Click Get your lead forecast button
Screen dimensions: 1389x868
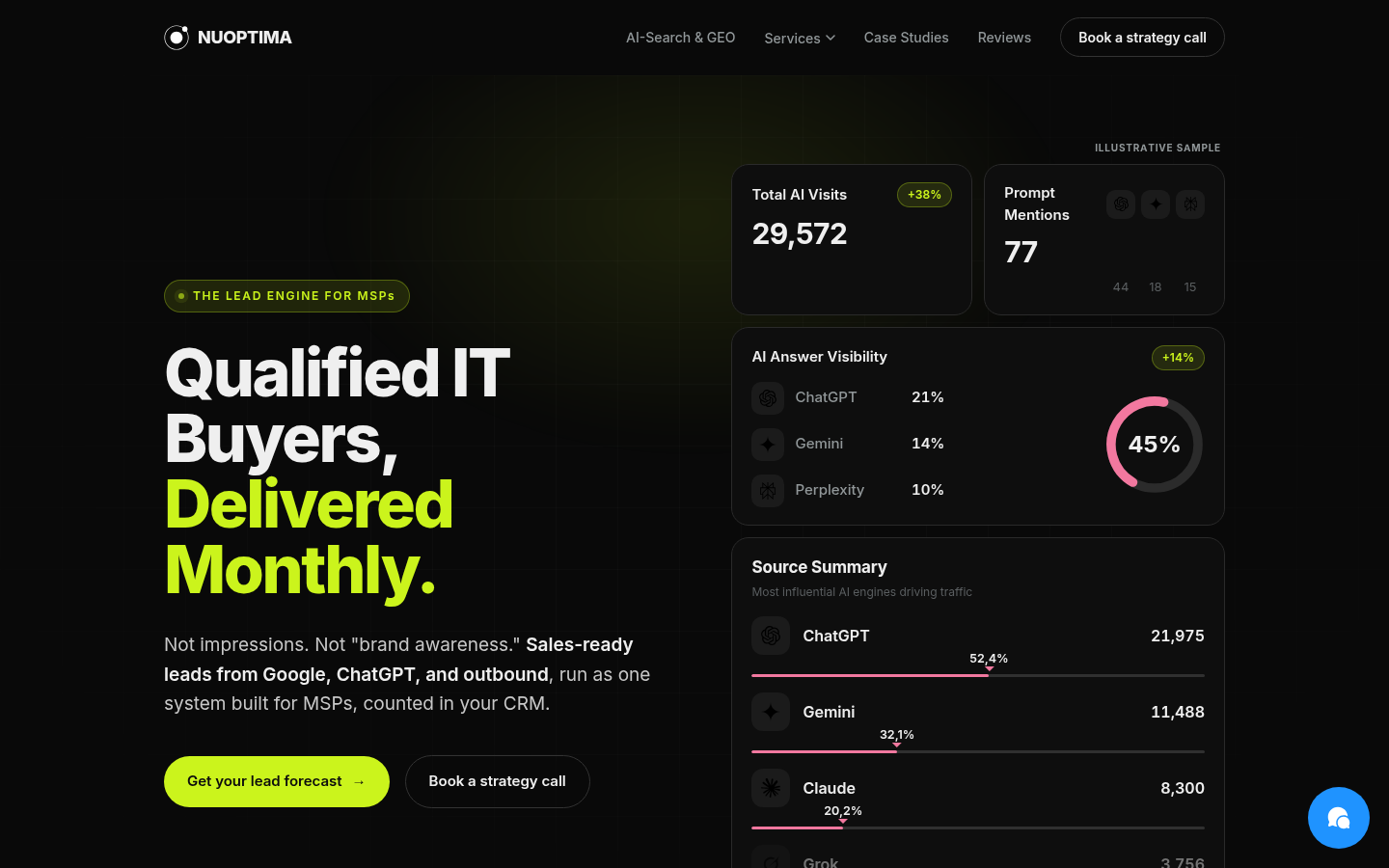pos(277,781)
